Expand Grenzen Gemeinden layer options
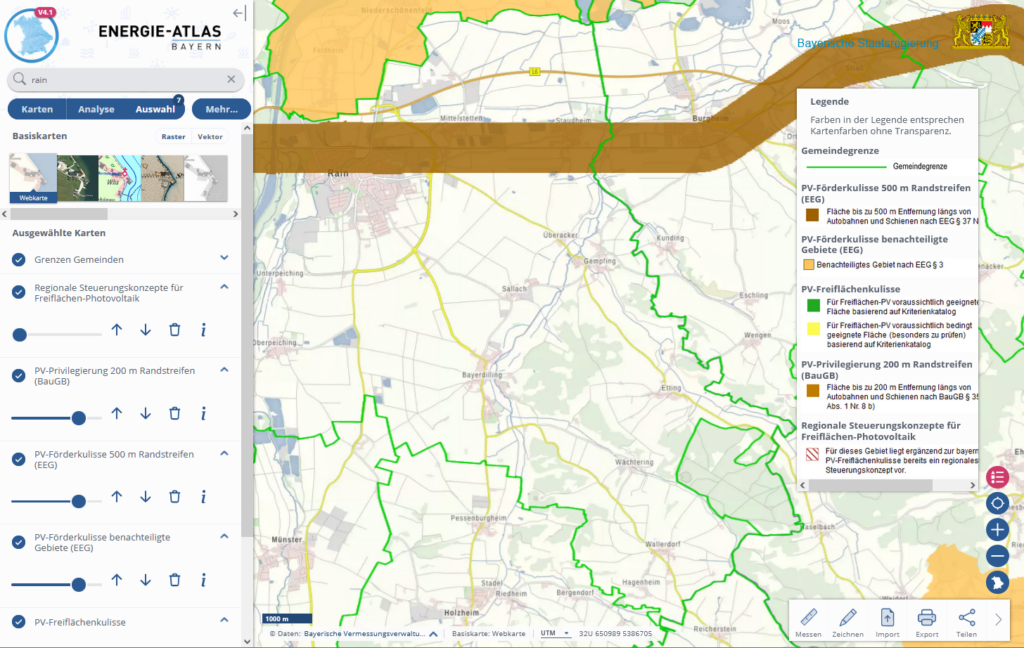Image resolution: width=1024 pixels, height=648 pixels. [224, 258]
